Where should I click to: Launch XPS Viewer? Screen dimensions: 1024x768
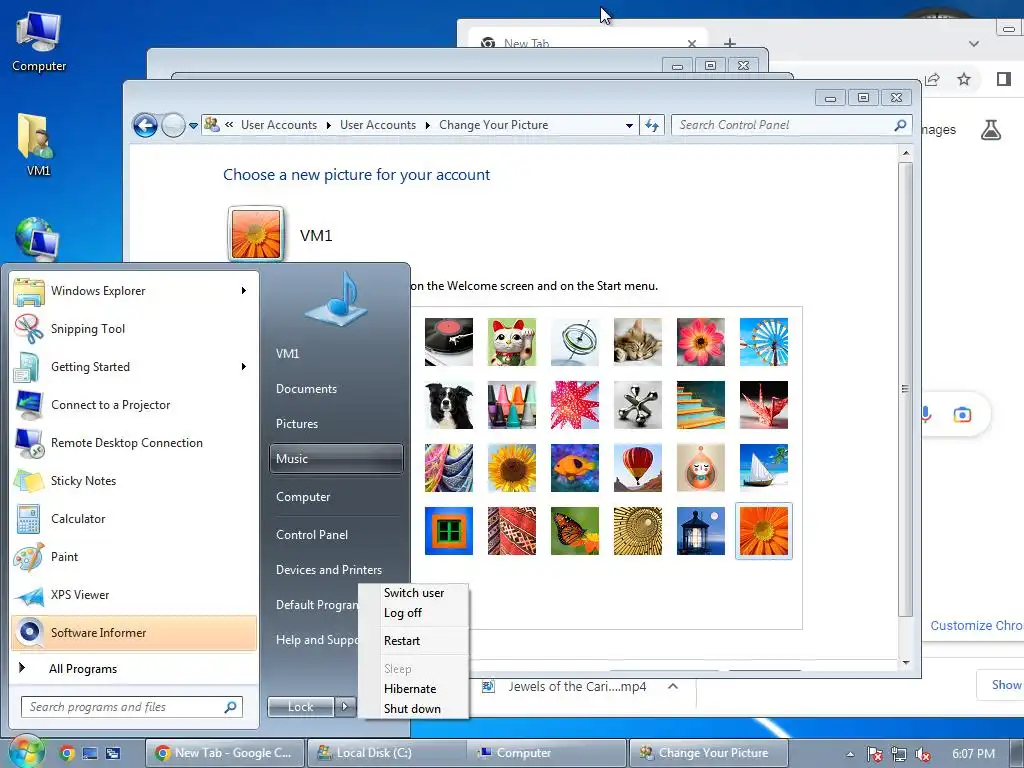(x=134, y=595)
